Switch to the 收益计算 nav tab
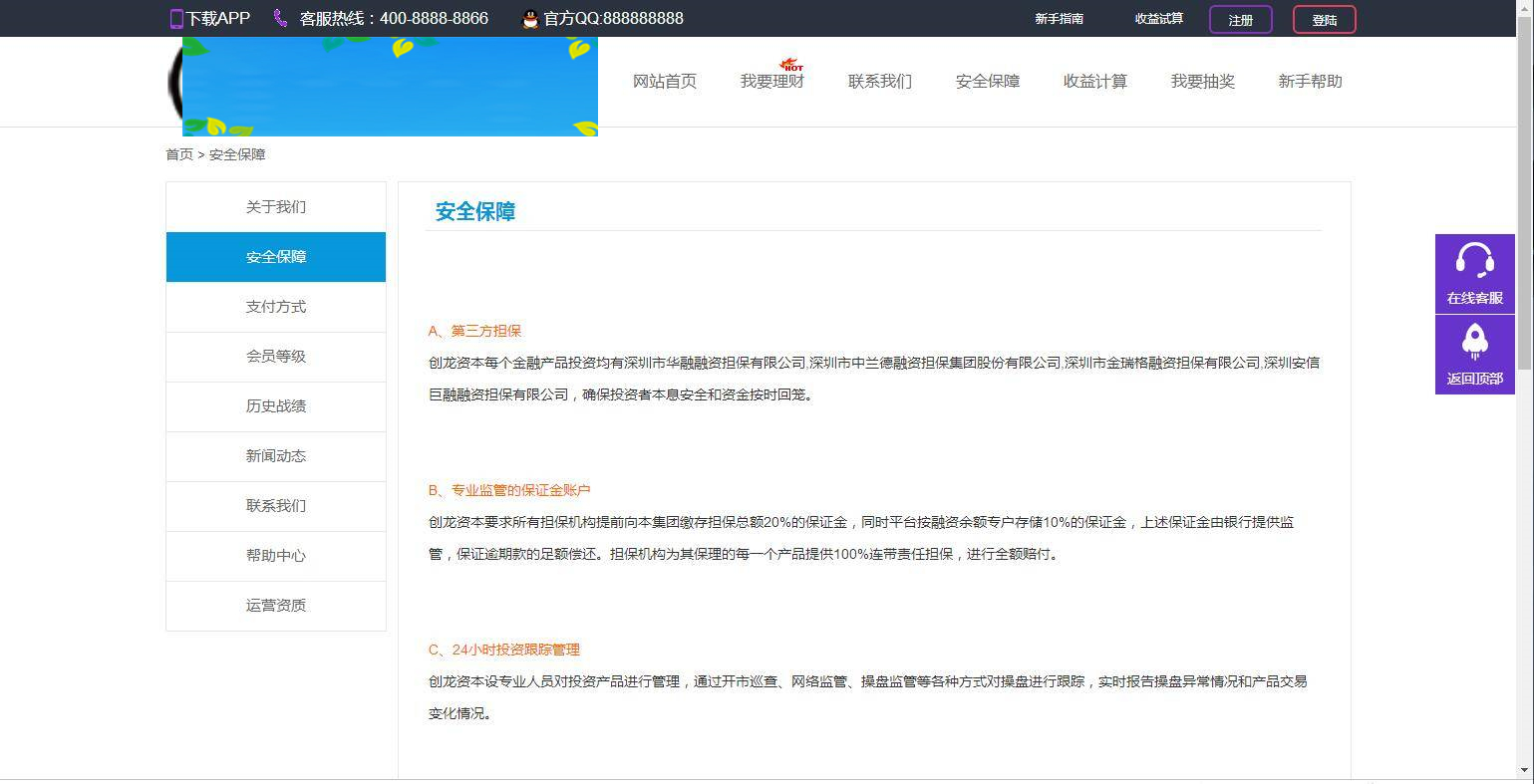Screen dimensions: 1534x784 1094,82
